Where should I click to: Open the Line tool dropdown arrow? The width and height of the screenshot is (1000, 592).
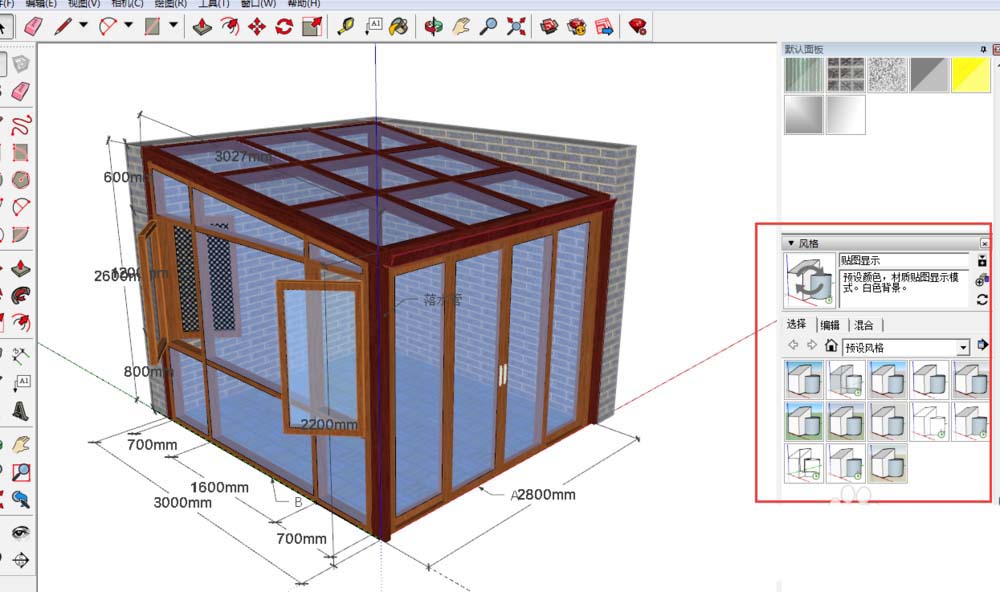click(x=83, y=26)
